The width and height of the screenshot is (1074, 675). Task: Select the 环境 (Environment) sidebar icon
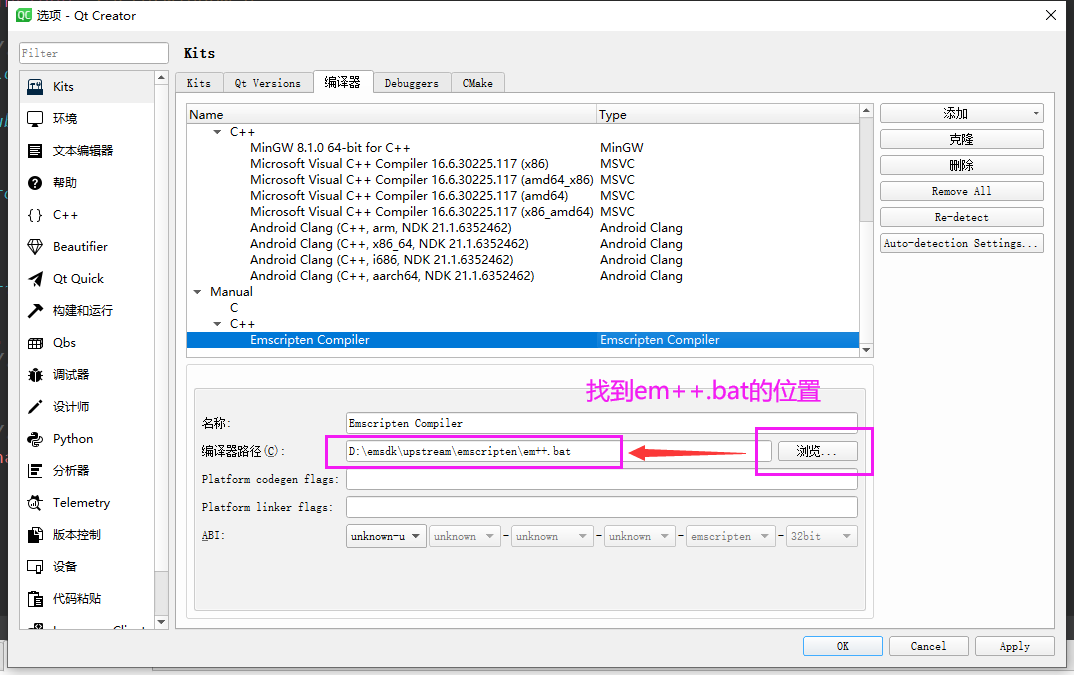(x=64, y=118)
